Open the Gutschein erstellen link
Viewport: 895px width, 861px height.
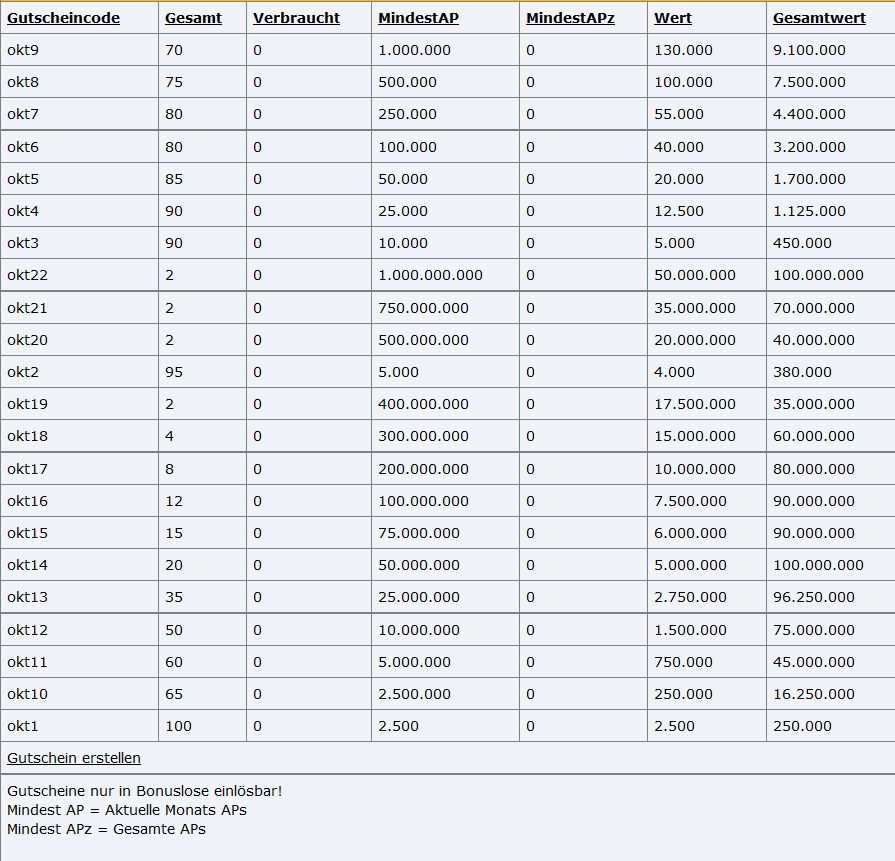pyautogui.click(x=74, y=758)
